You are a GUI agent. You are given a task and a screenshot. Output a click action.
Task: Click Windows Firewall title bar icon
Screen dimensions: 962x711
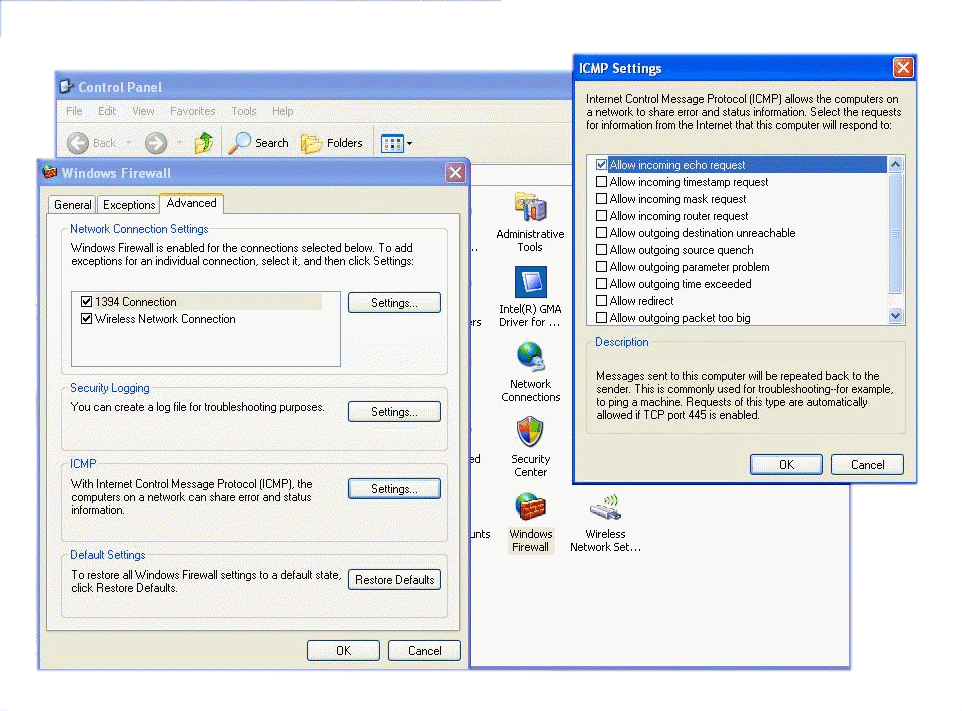point(50,172)
